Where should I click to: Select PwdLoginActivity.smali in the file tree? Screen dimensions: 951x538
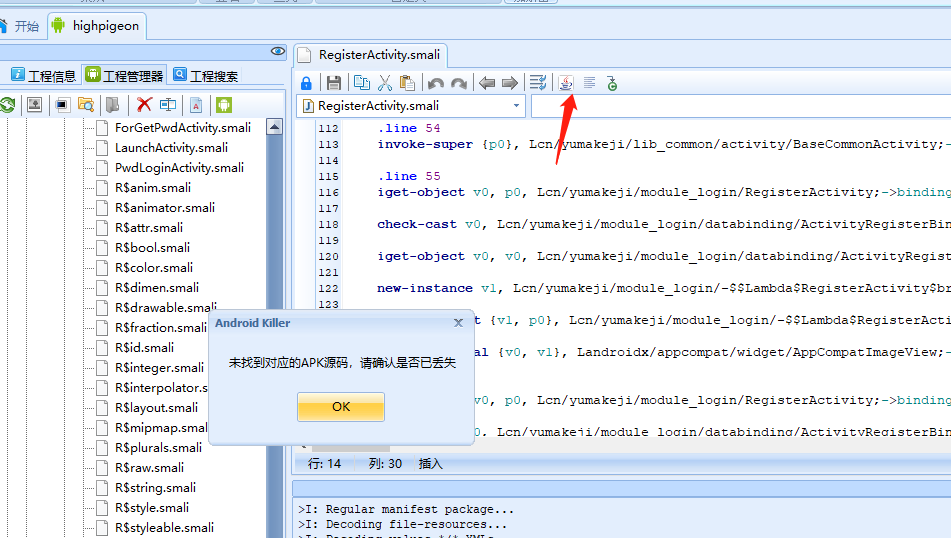click(179, 168)
